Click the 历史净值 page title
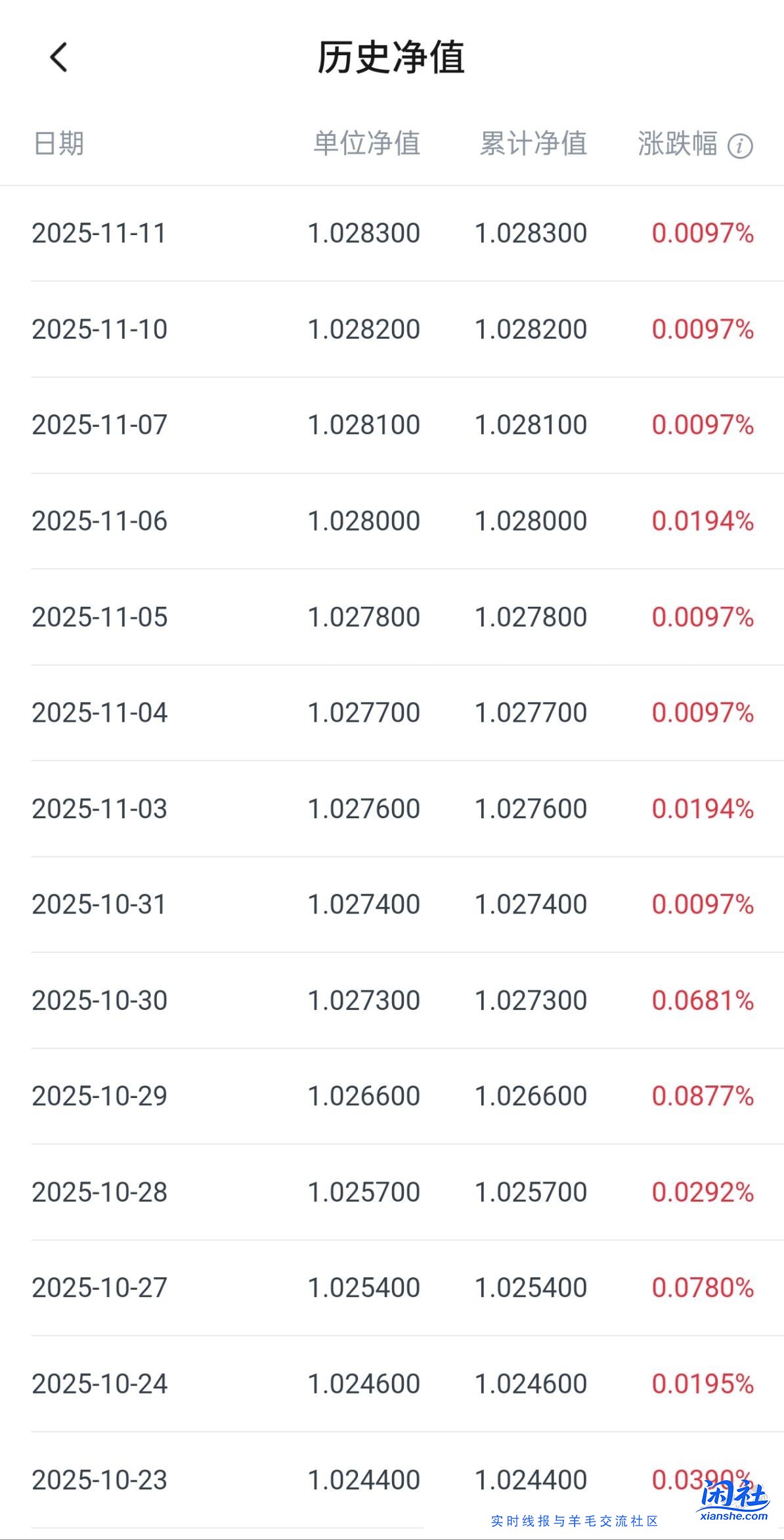 [x=391, y=57]
